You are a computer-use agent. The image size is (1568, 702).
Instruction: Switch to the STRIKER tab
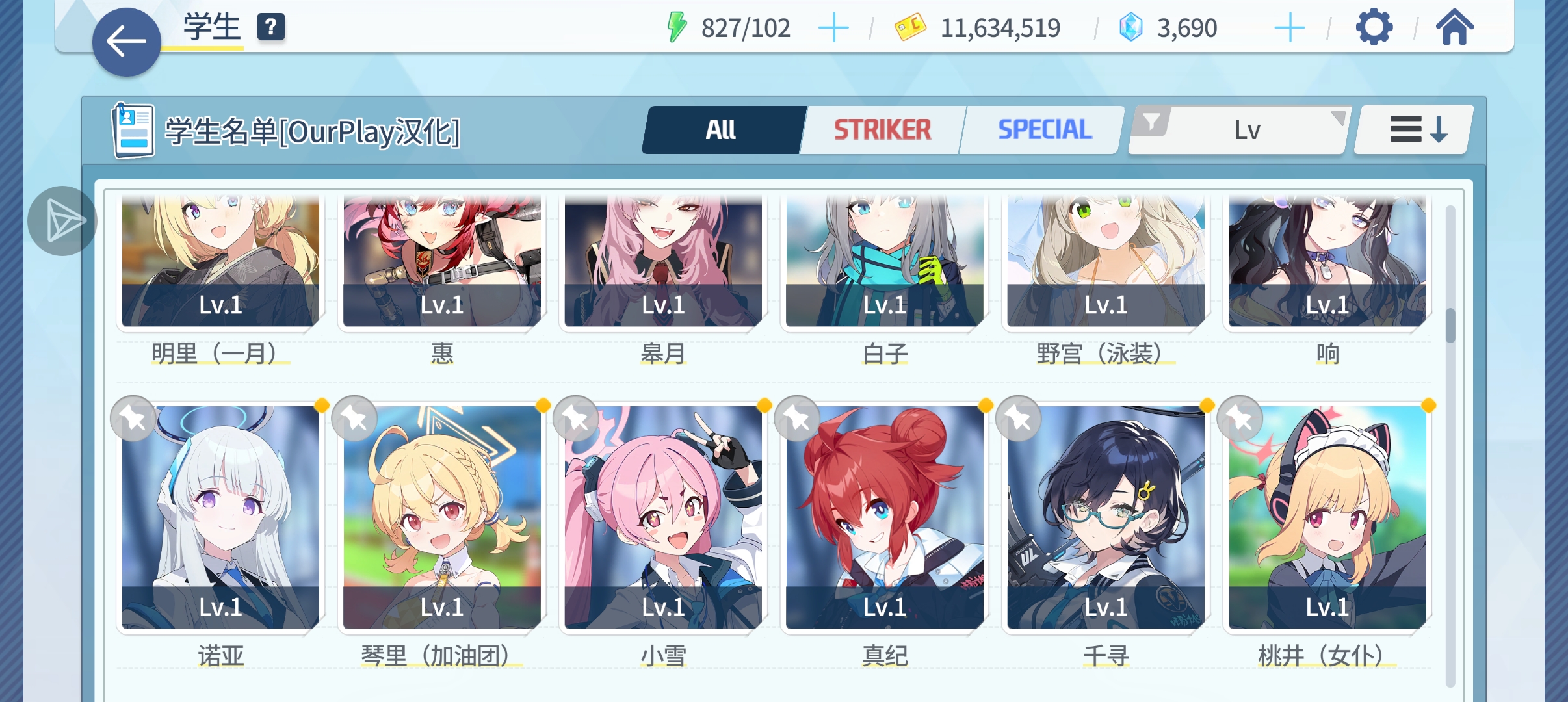(x=882, y=130)
